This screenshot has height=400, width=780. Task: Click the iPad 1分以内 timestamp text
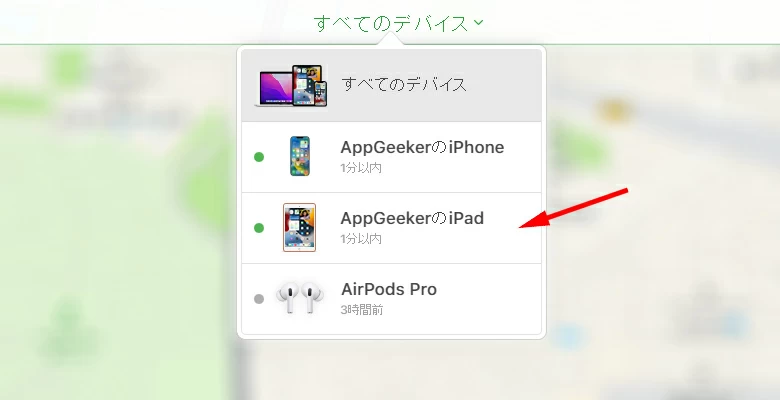click(x=361, y=239)
